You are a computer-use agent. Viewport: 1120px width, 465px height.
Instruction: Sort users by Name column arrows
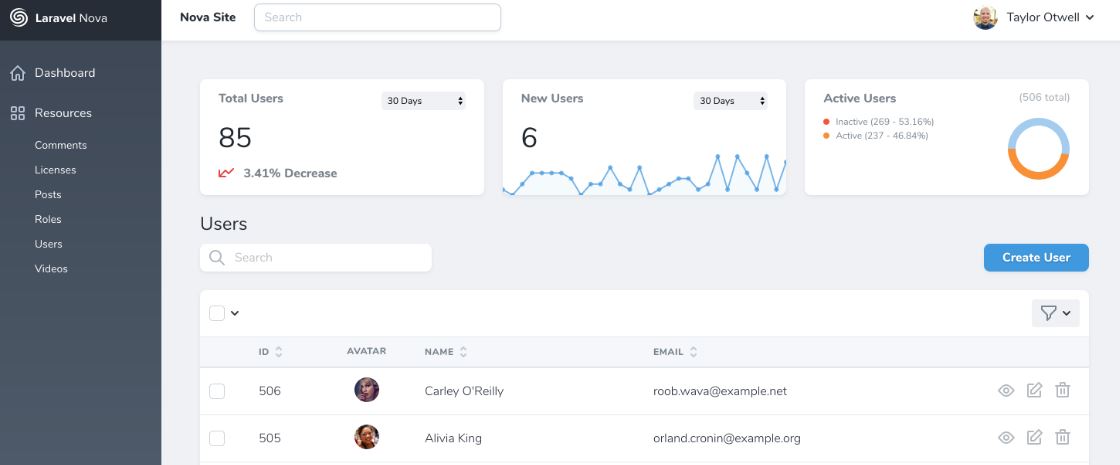point(464,352)
